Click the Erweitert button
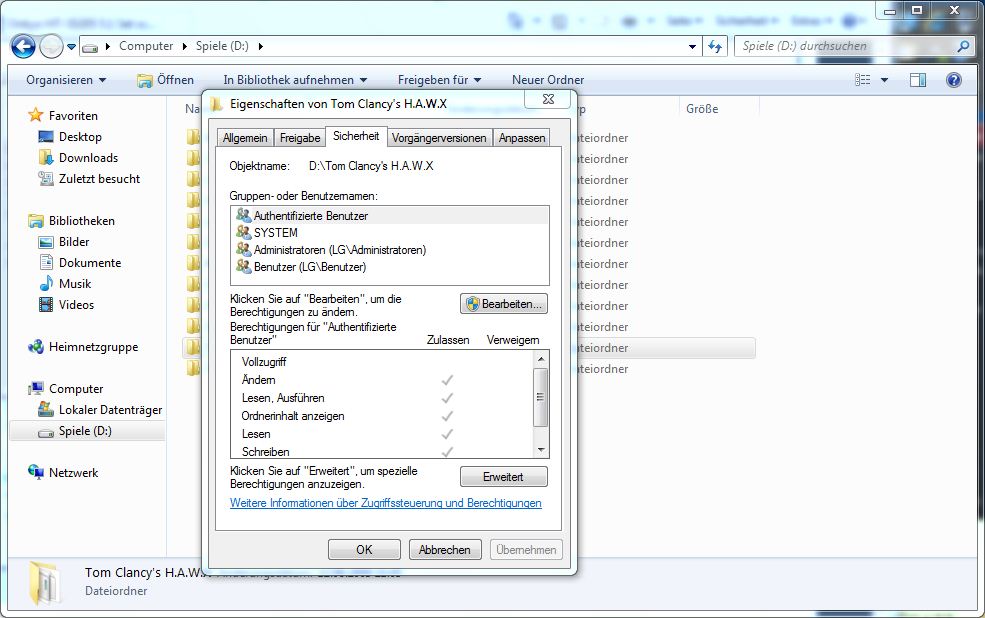Screen dimensions: 985x618 coord(504,477)
